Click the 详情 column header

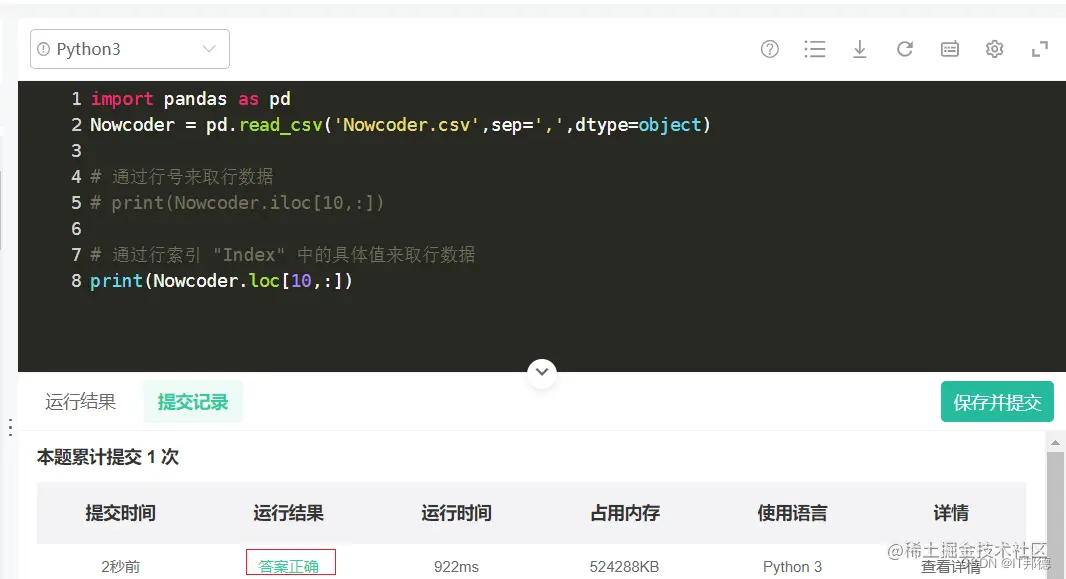coord(950,513)
